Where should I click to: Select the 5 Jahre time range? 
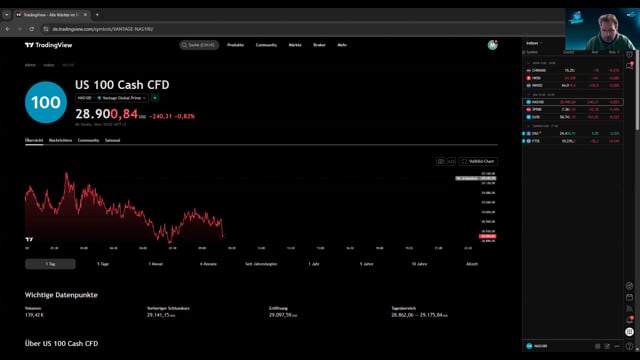click(x=366, y=264)
